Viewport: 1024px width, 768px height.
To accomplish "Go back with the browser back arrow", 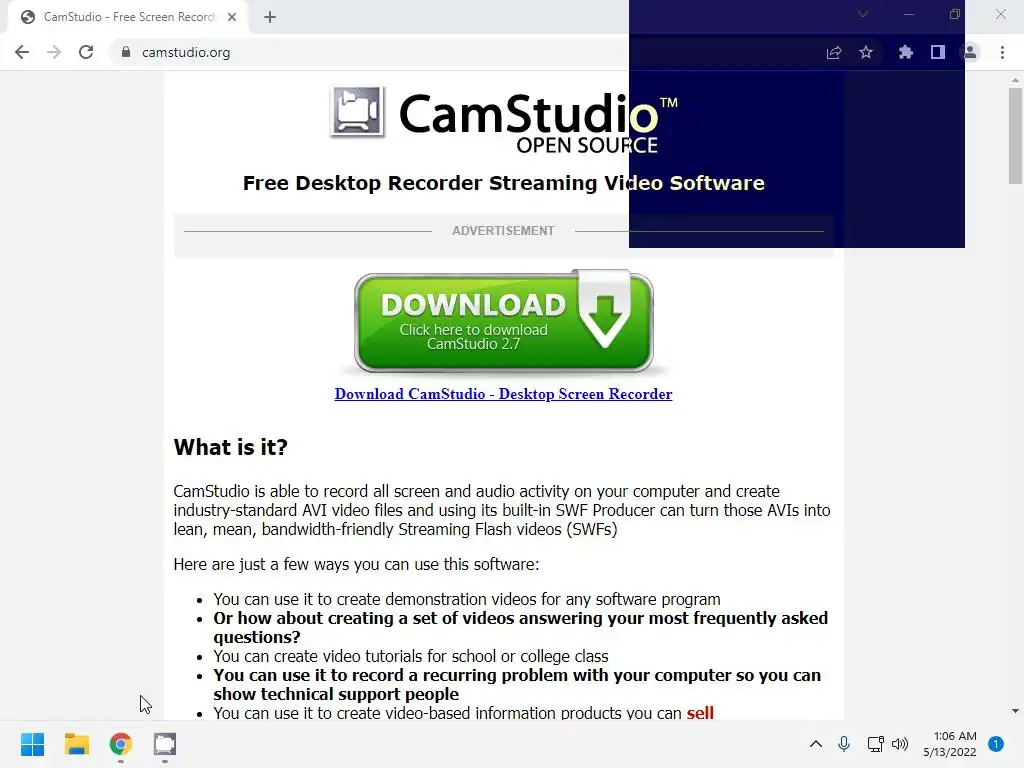I will tap(22, 52).
